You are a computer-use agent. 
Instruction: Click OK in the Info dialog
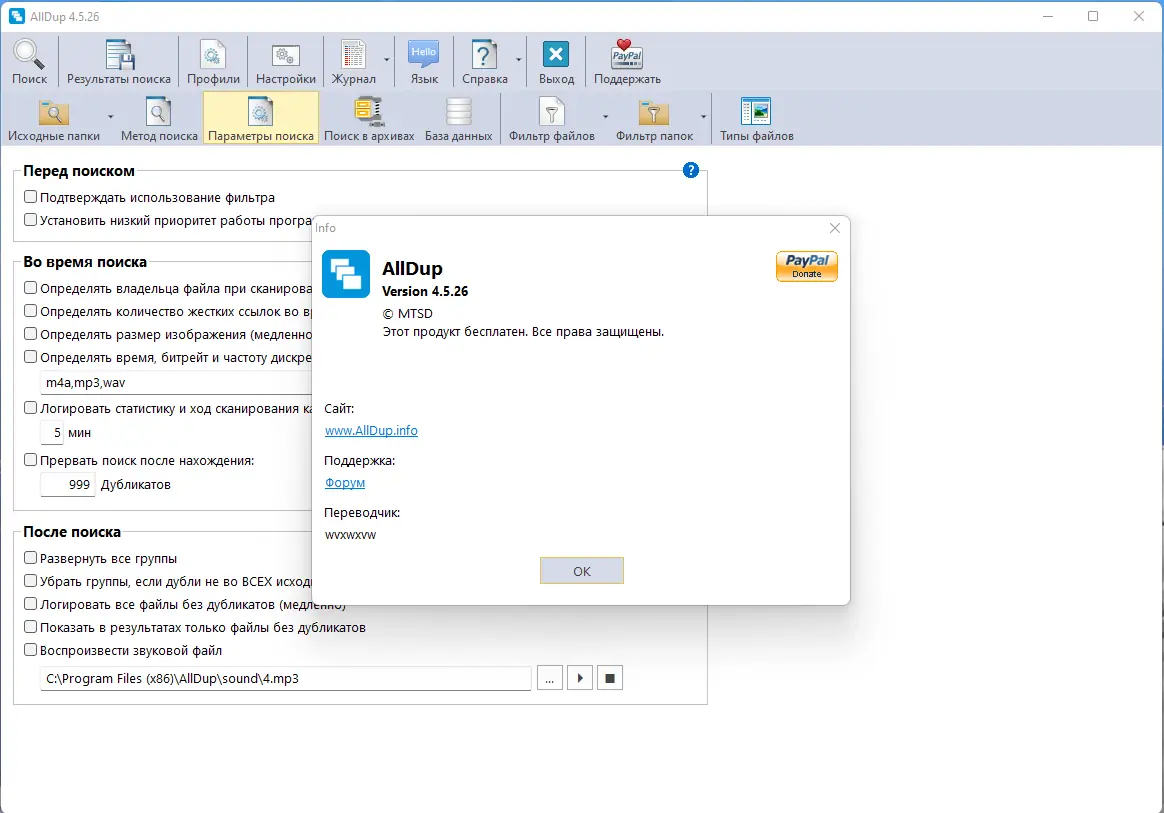(581, 571)
